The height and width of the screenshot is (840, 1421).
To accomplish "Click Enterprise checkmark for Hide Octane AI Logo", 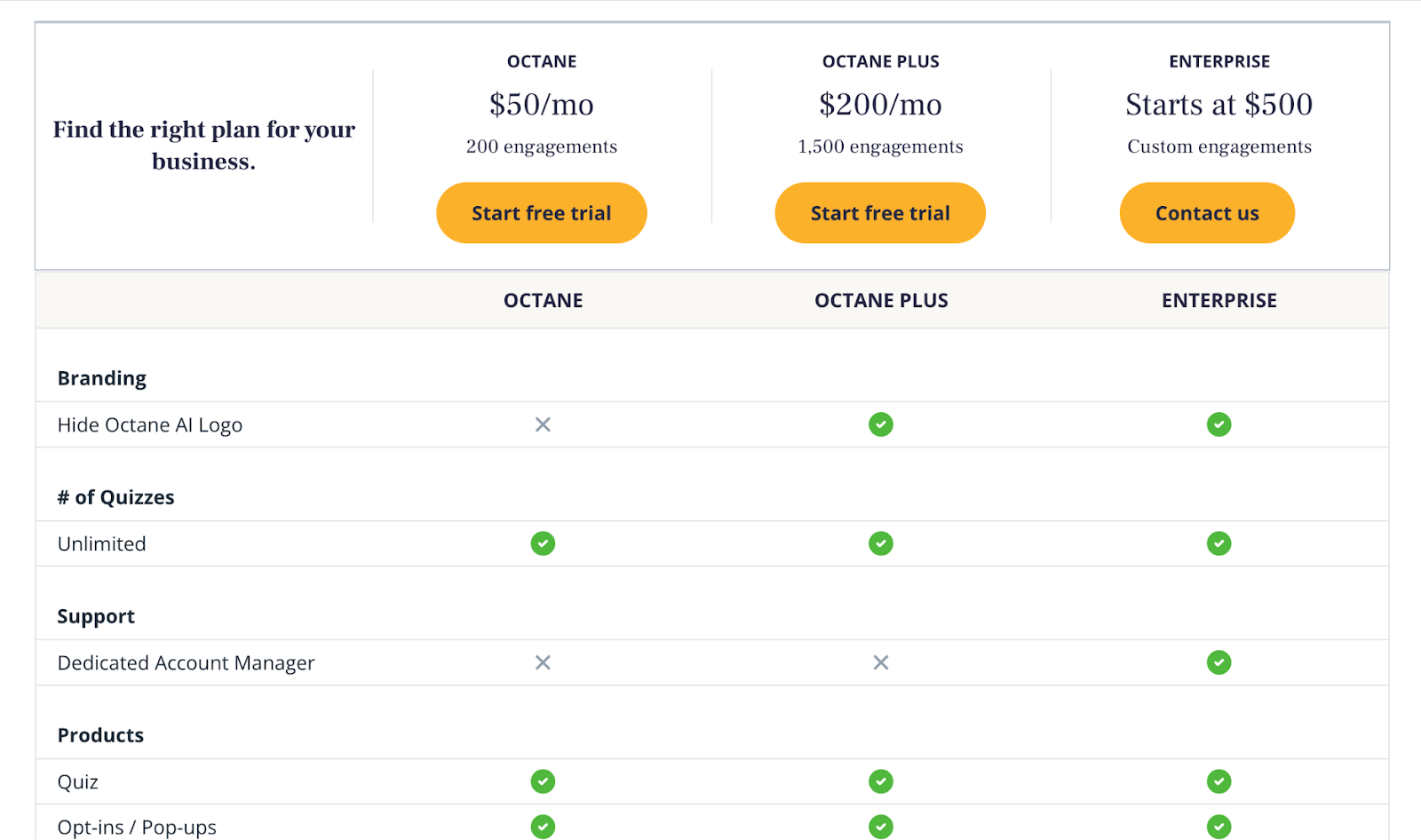I will click(1219, 424).
